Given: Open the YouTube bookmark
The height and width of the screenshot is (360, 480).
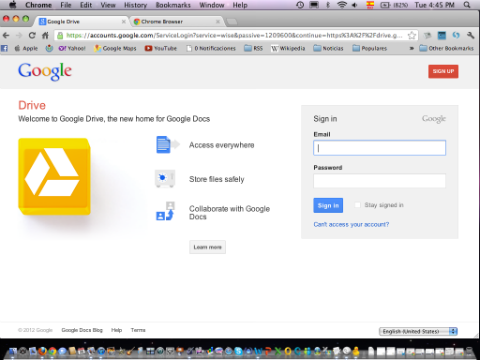Looking at the screenshot, I should pos(161,48).
